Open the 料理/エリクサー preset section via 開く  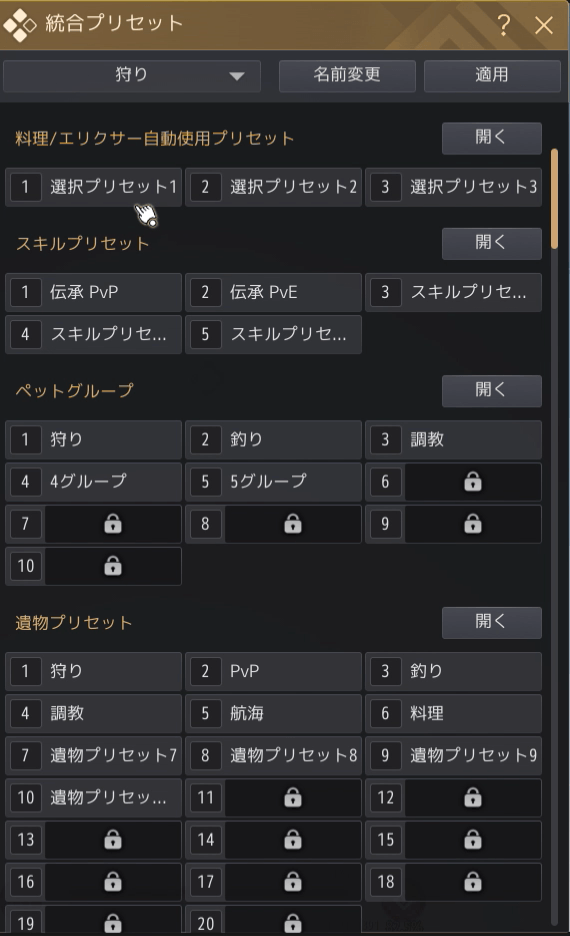click(x=491, y=138)
